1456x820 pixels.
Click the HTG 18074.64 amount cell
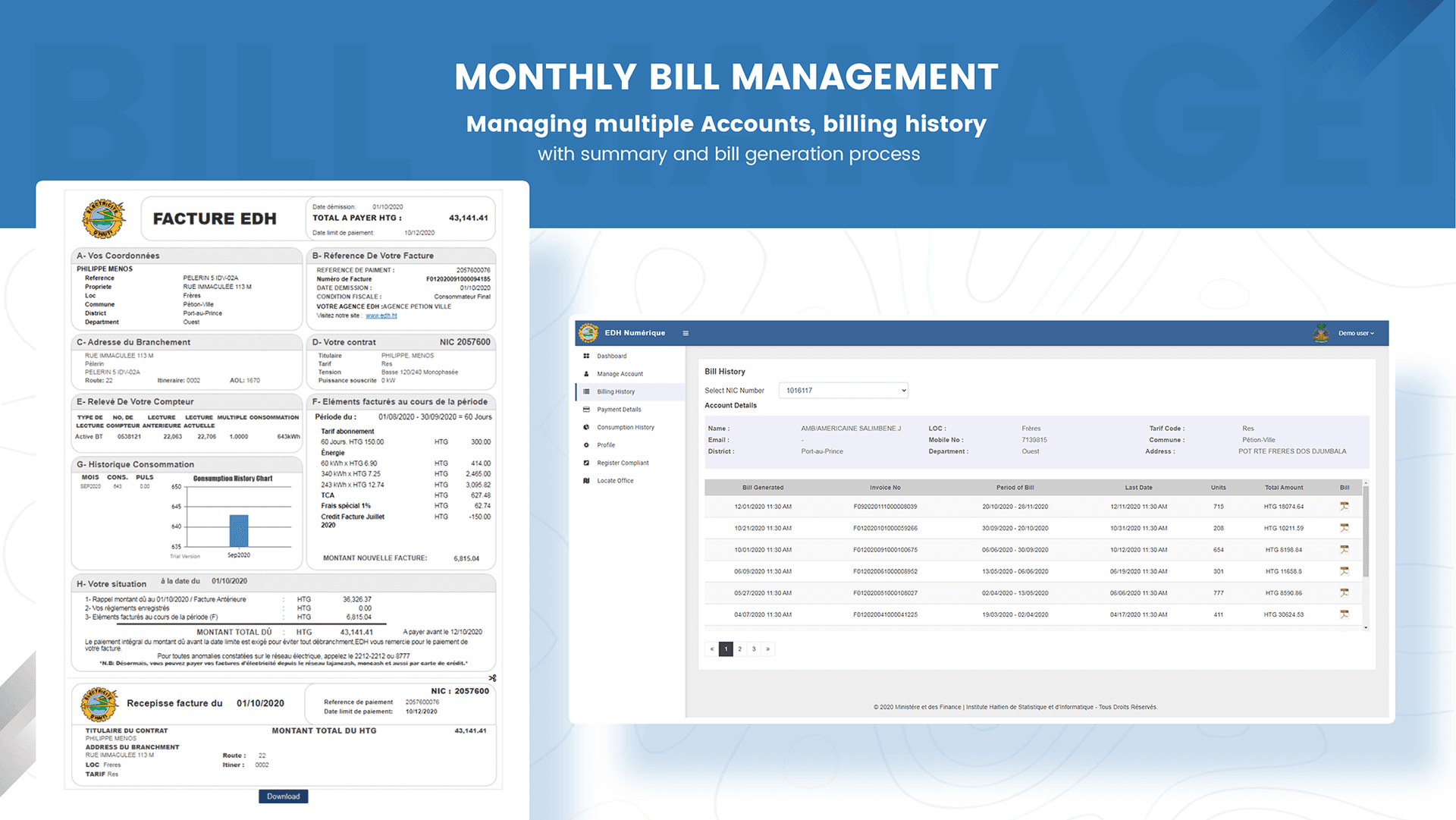[x=1283, y=506]
